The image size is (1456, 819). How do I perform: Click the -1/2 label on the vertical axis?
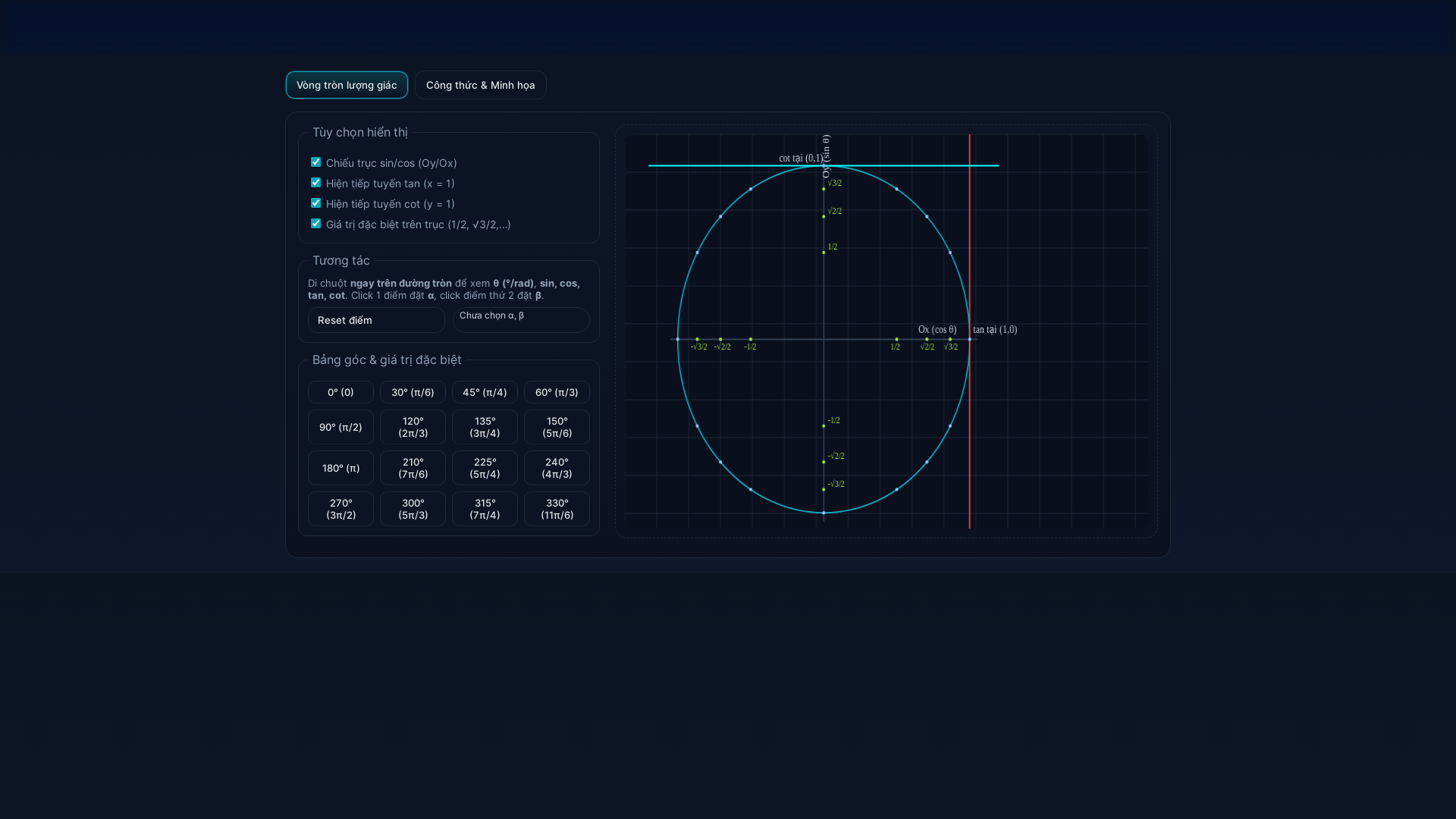pyautogui.click(x=833, y=420)
